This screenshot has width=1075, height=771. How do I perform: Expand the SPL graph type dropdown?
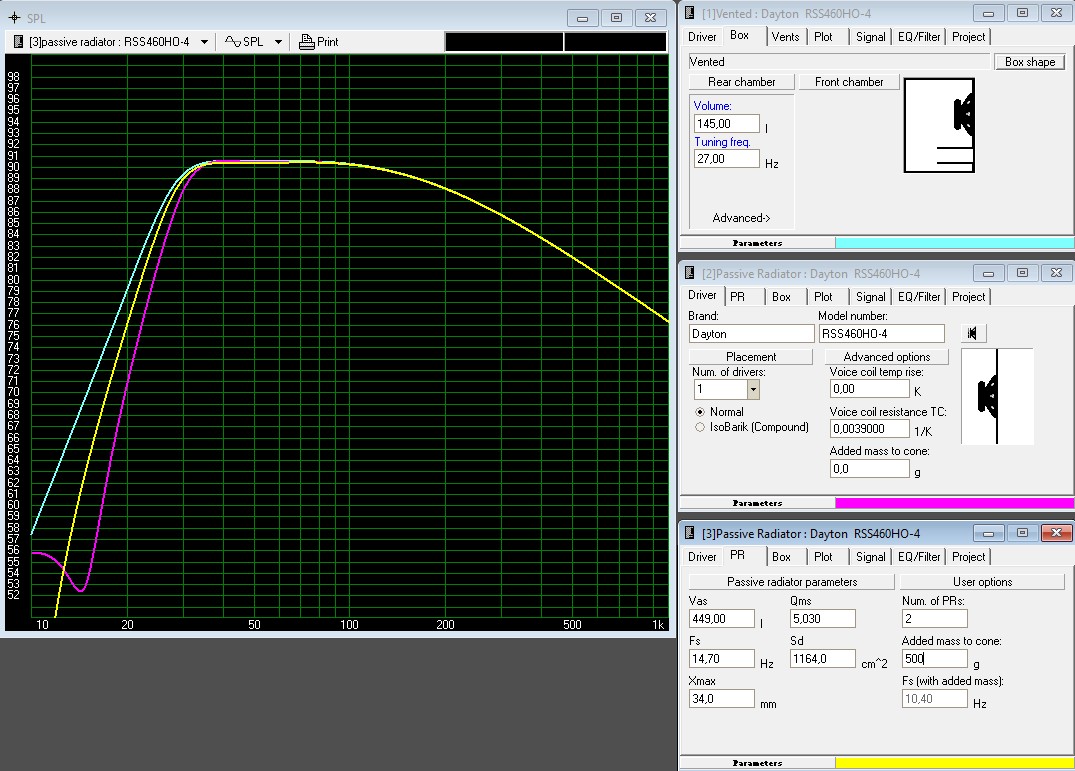coord(278,42)
